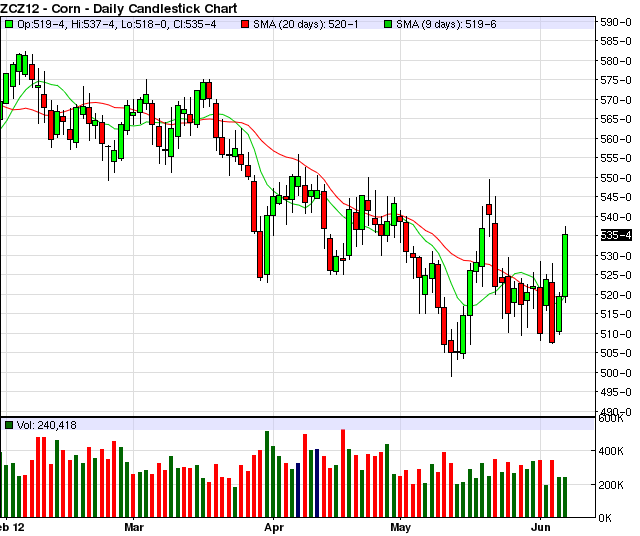Image resolution: width=640 pixels, height=536 pixels.
Task: Click the green SMA (9 days) legend swatch
Action: [x=388, y=24]
